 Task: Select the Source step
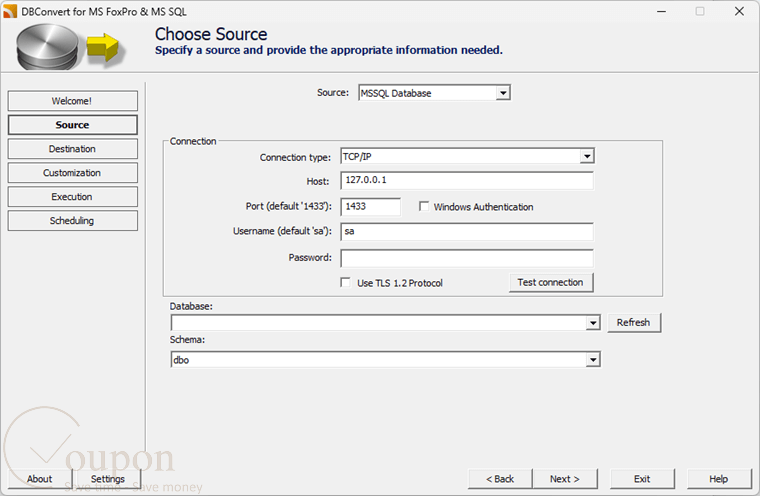[x=72, y=125]
